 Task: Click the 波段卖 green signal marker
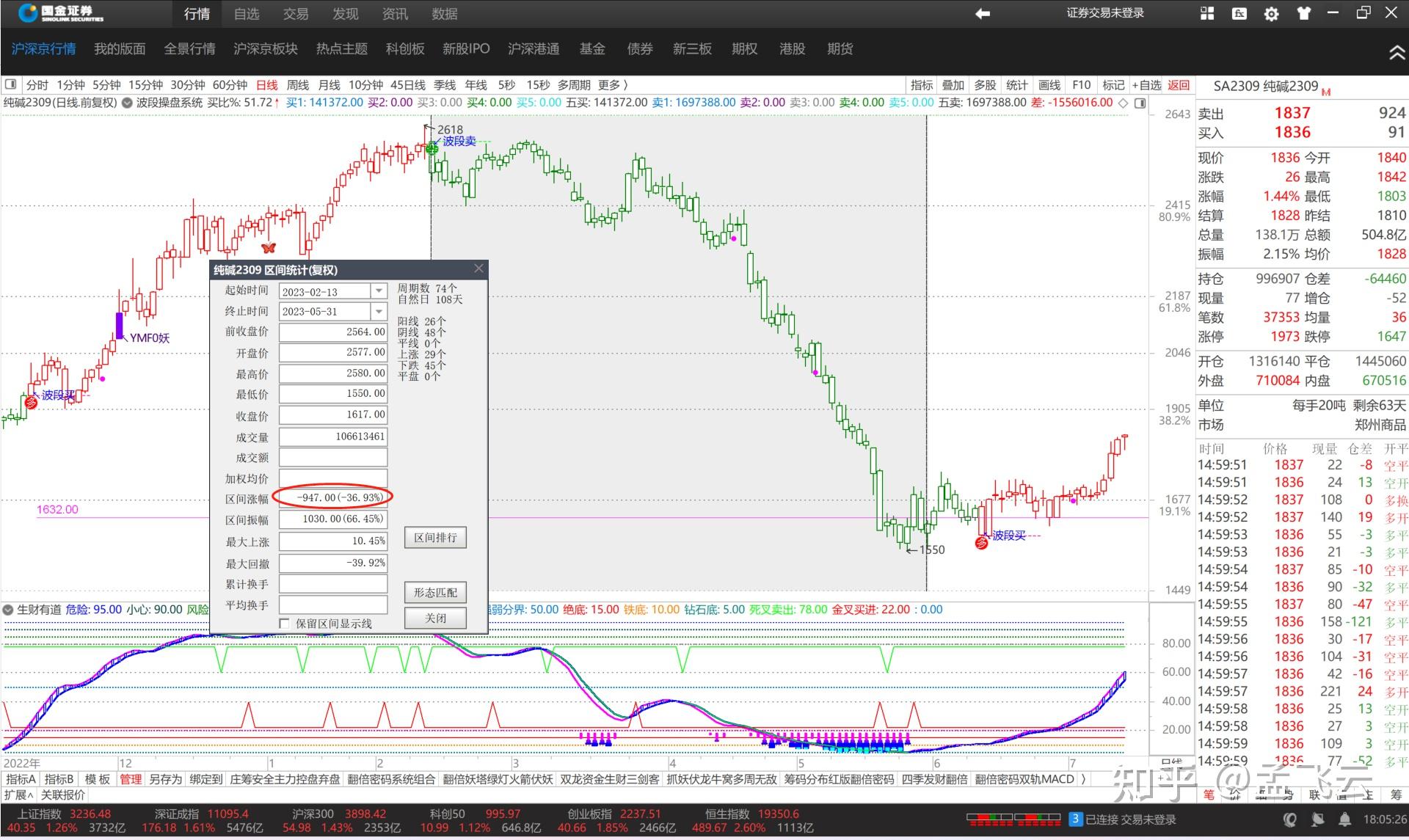point(432,149)
